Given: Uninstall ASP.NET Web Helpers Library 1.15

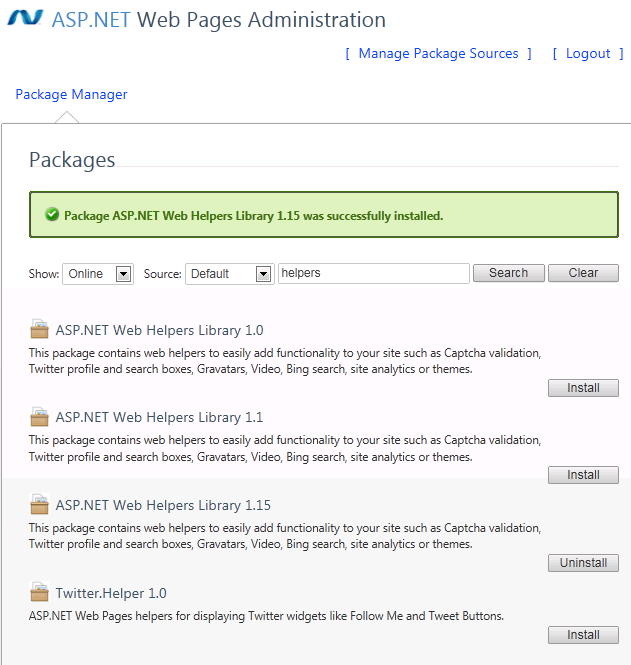Looking at the screenshot, I should pyautogui.click(x=584, y=563).
